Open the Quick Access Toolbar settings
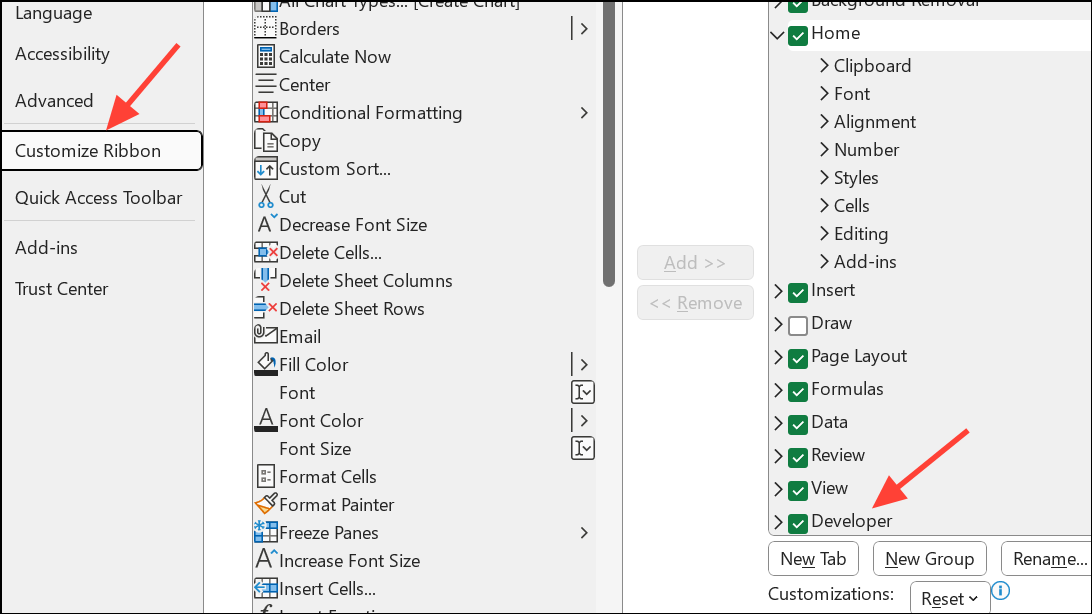This screenshot has height=614, width=1092. (99, 197)
